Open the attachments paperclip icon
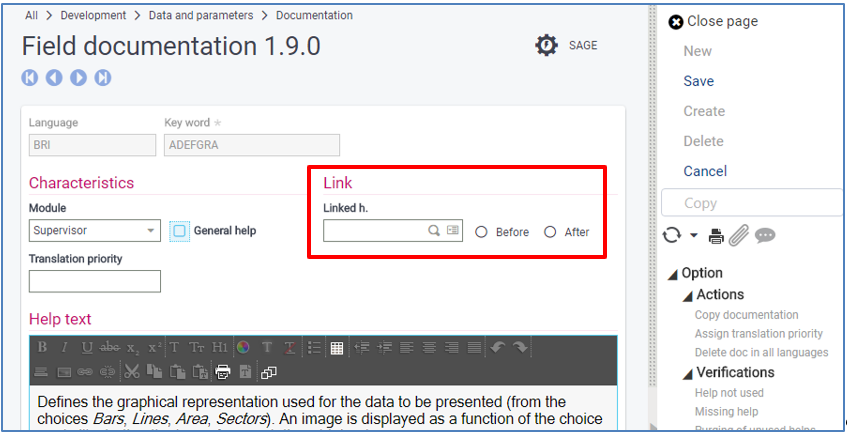847x434 pixels. [x=738, y=236]
